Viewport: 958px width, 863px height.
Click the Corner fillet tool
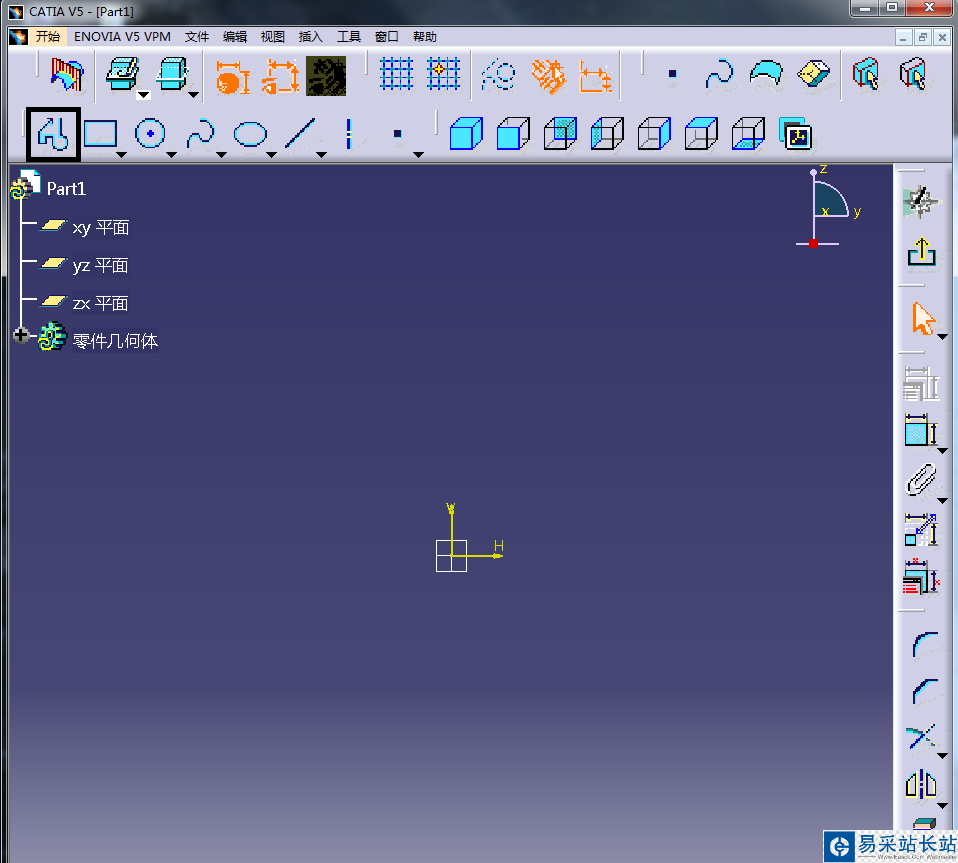point(924,644)
